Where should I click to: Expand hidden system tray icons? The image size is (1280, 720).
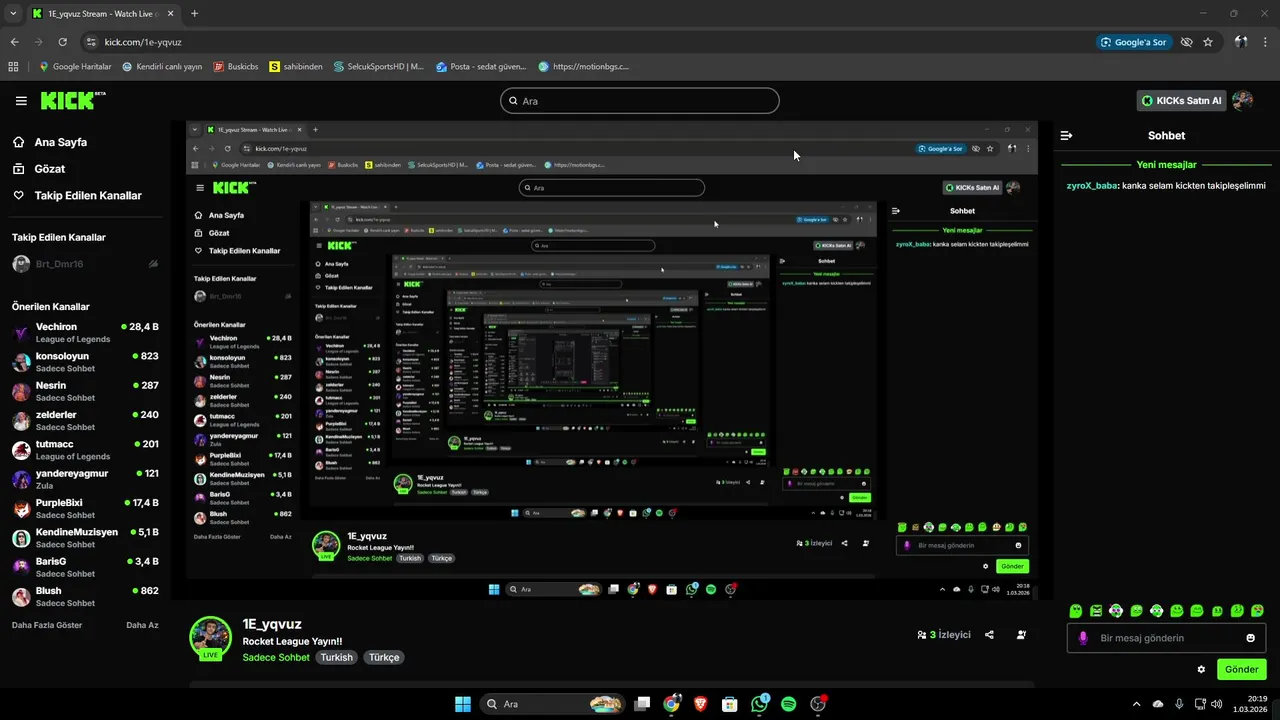(x=1136, y=704)
